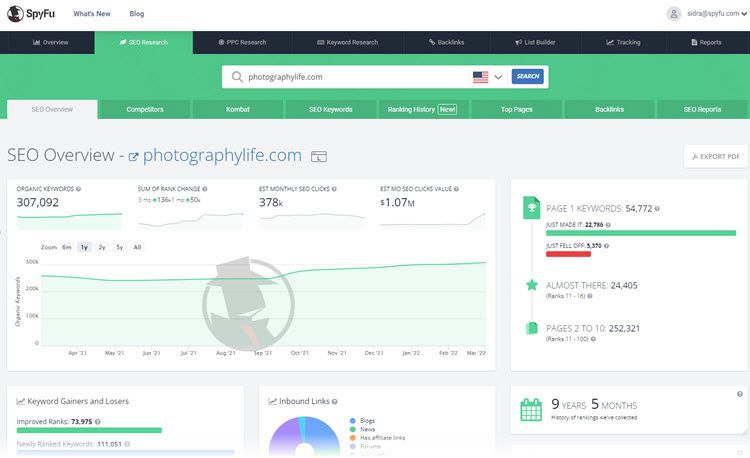Viewport: 750px width, 458px height.
Task: Switch to the Kombat sub-tab
Action: tap(238, 109)
